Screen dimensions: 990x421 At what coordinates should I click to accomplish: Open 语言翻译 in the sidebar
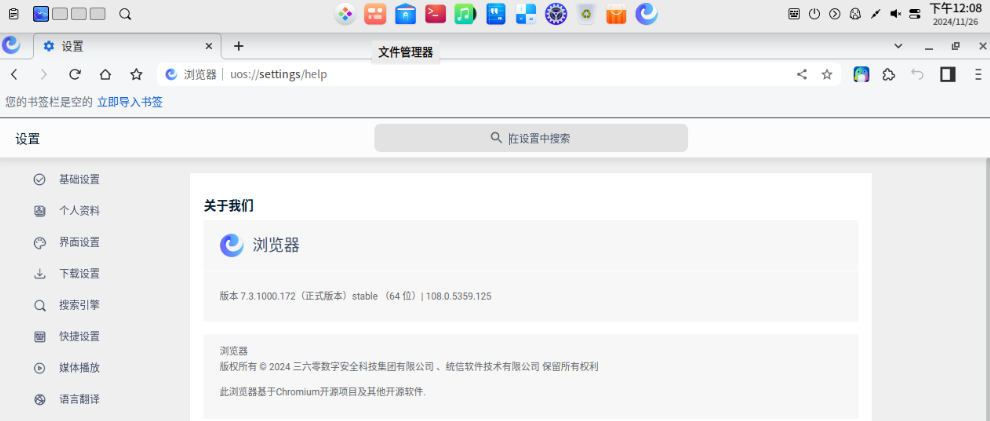point(80,400)
